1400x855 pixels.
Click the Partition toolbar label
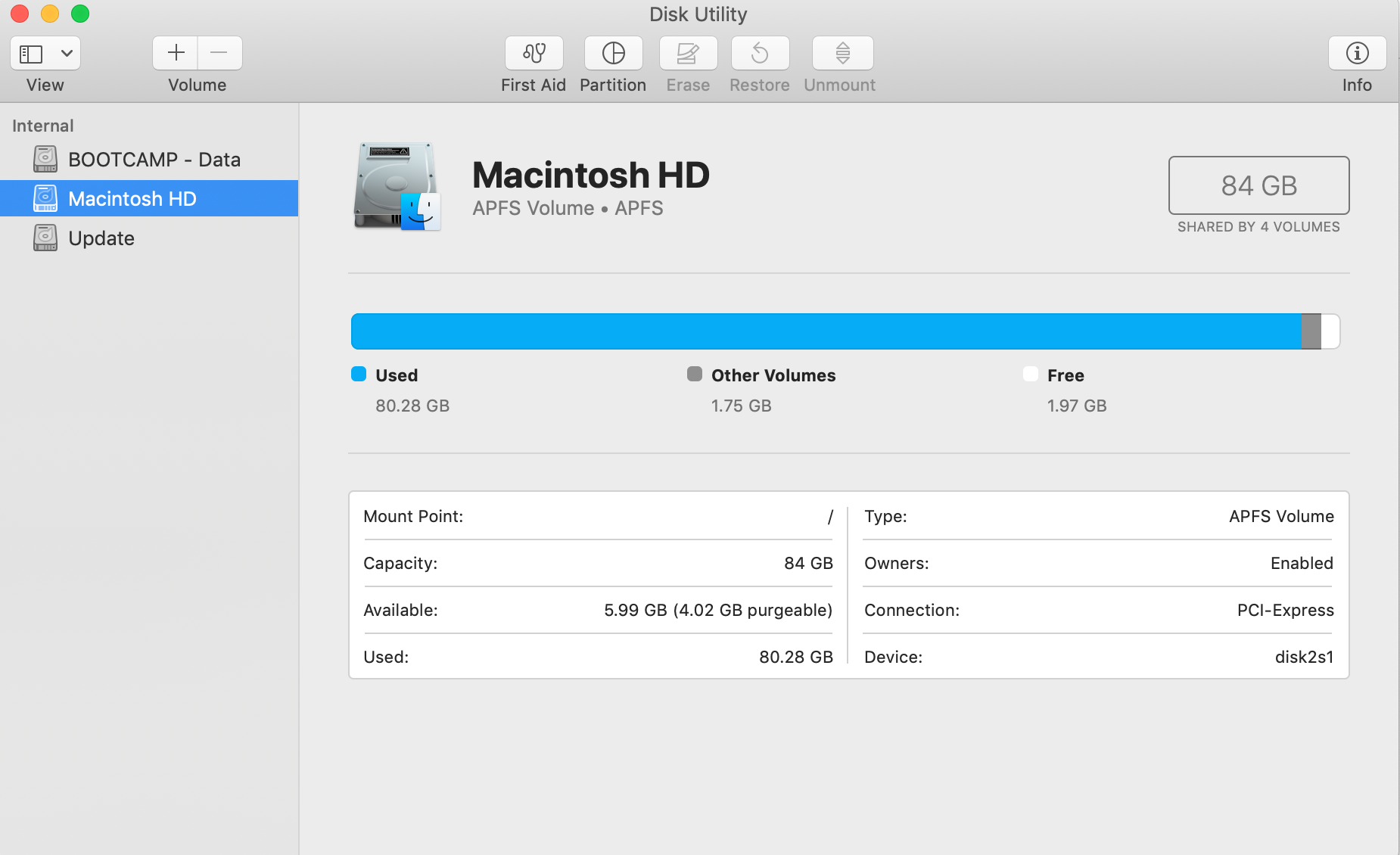click(613, 85)
